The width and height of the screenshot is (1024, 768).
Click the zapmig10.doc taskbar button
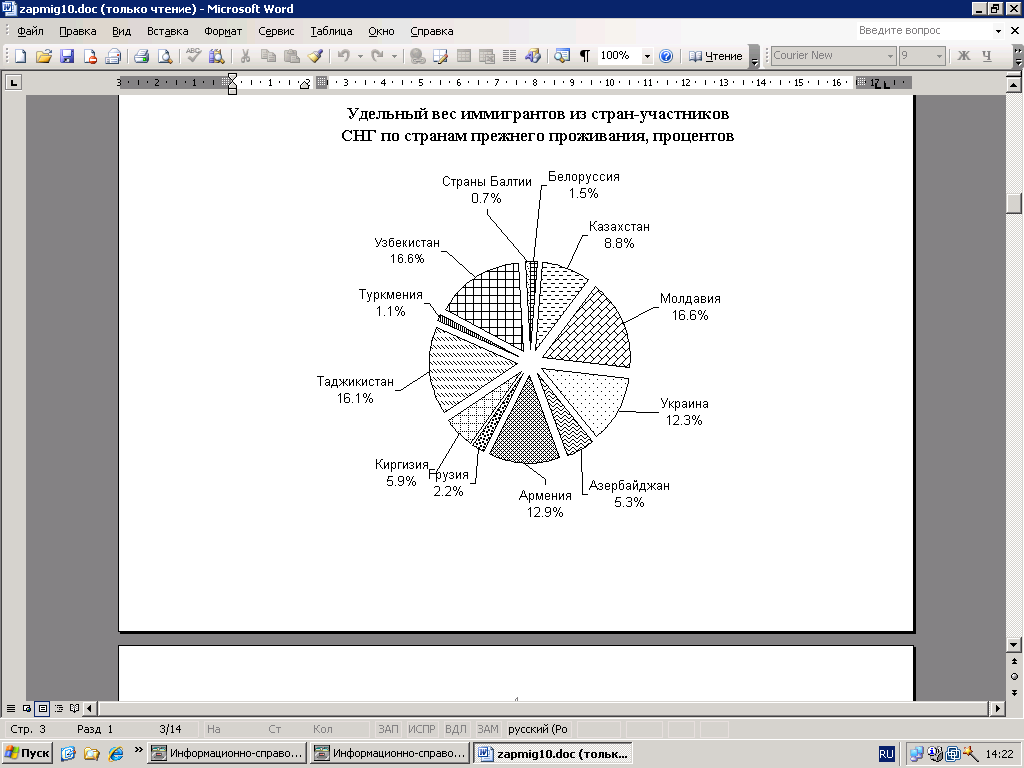(x=553, y=753)
